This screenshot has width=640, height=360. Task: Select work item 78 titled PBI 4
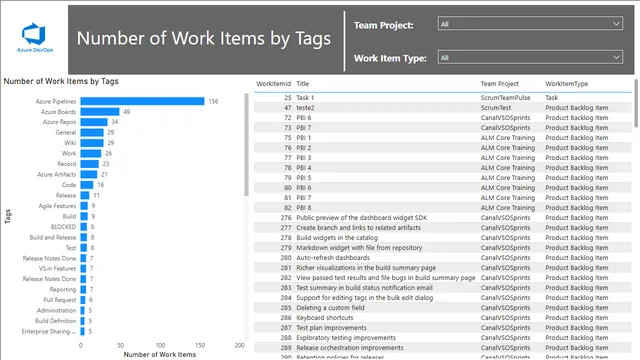click(442, 168)
